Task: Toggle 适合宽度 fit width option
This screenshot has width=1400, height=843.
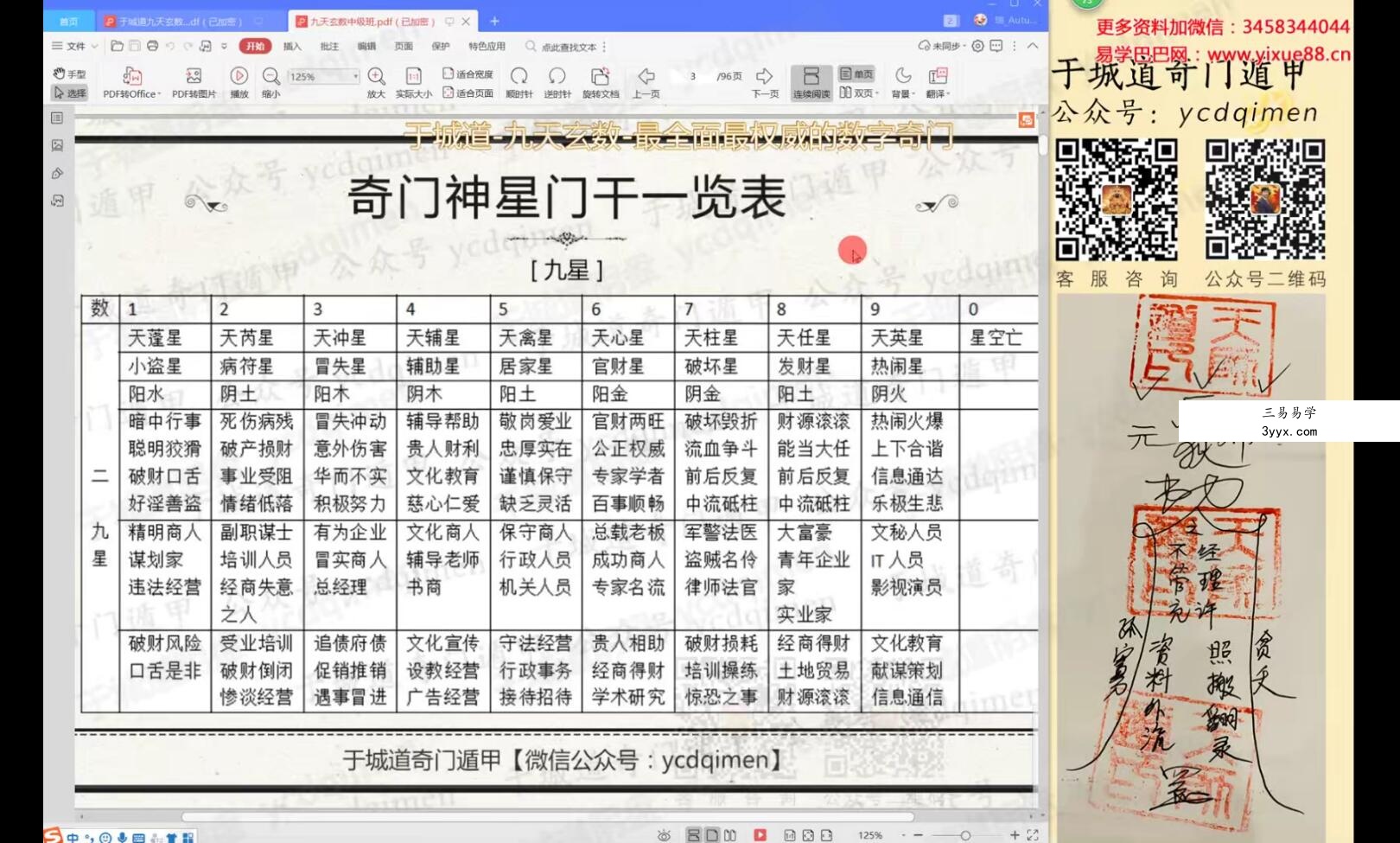Action: point(468,74)
